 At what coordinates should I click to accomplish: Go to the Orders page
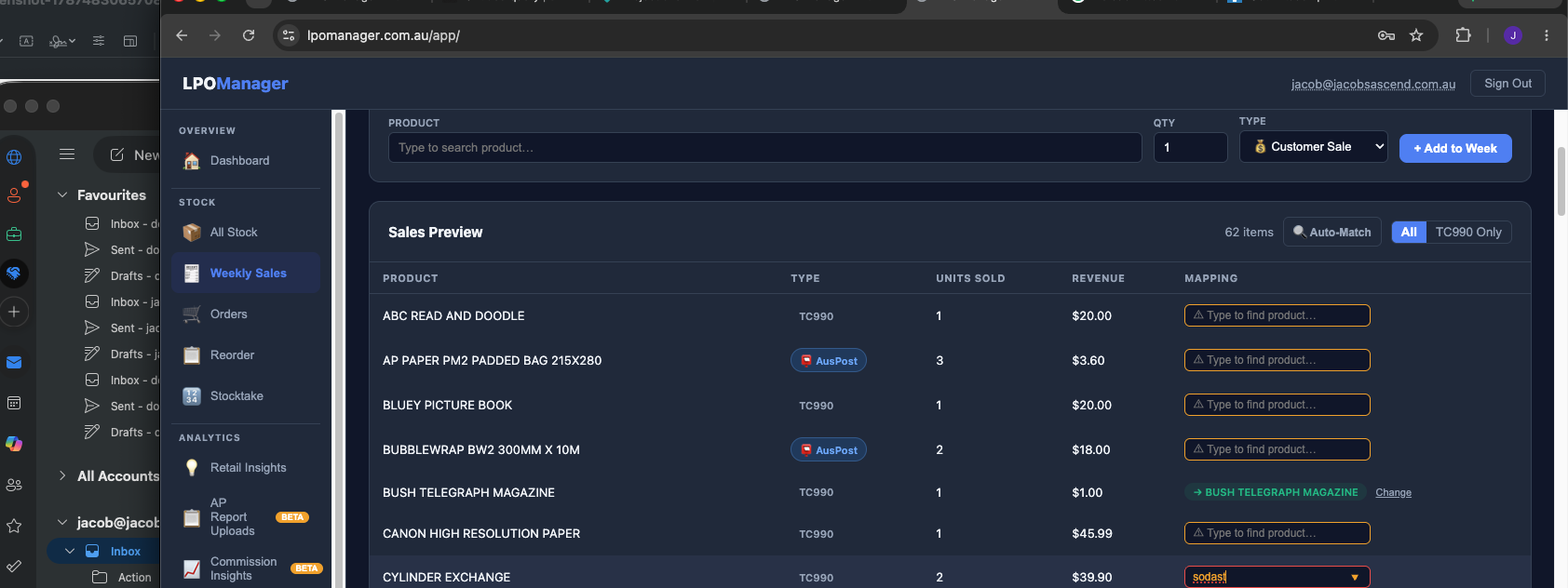click(x=228, y=314)
